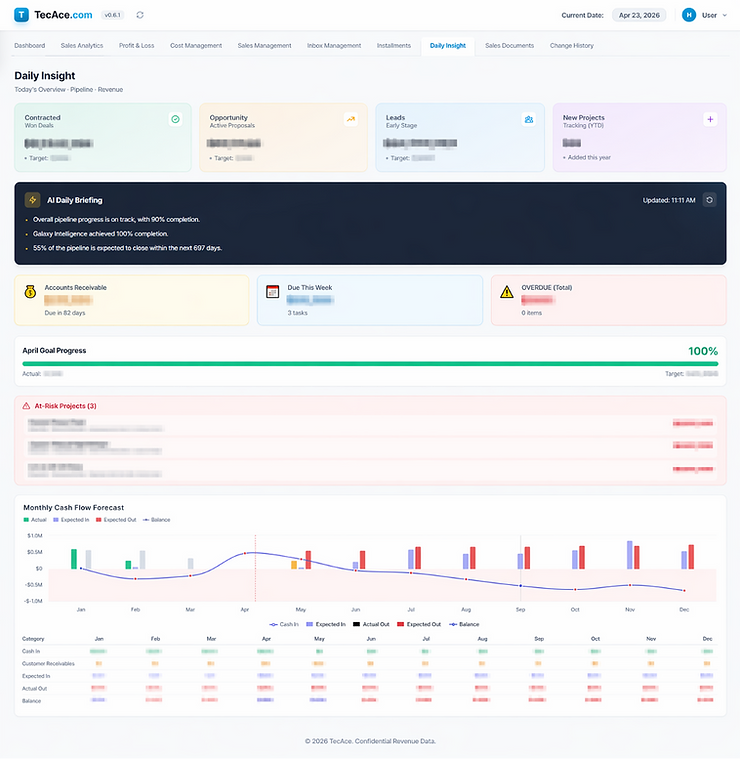
Task: Toggle Cash In in the bottom chart legend
Action: pos(284,624)
